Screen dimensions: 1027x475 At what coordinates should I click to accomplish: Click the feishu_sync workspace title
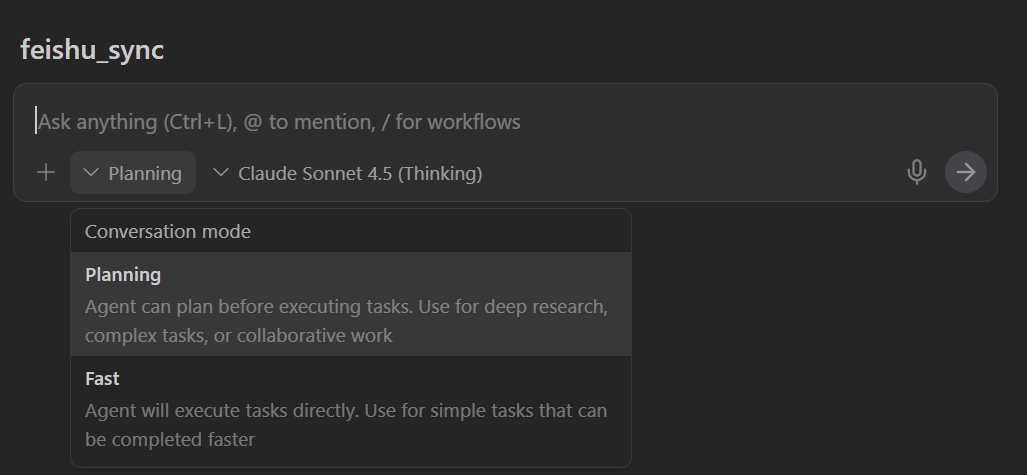coord(92,50)
